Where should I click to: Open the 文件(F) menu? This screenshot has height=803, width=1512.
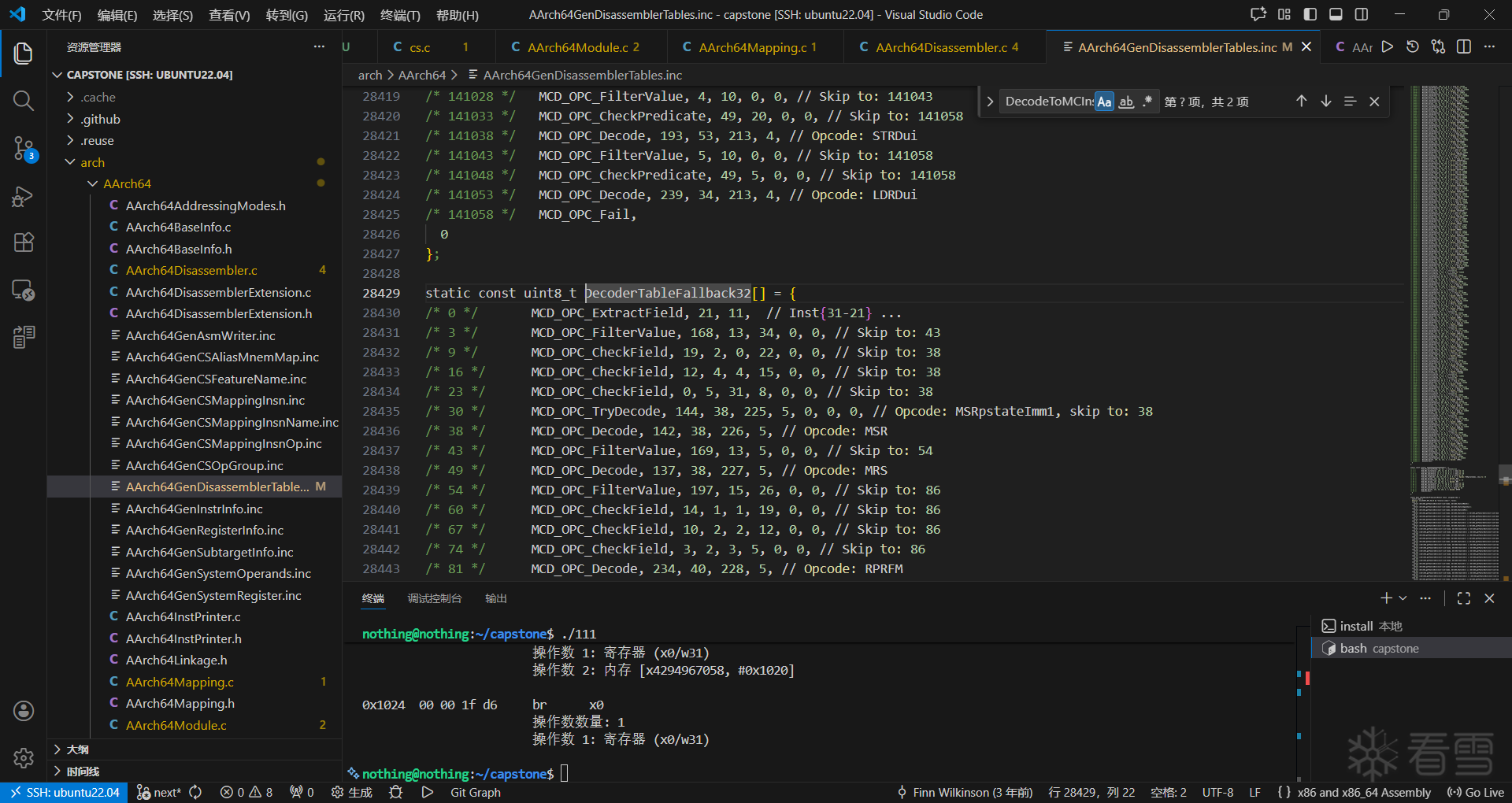(61, 15)
